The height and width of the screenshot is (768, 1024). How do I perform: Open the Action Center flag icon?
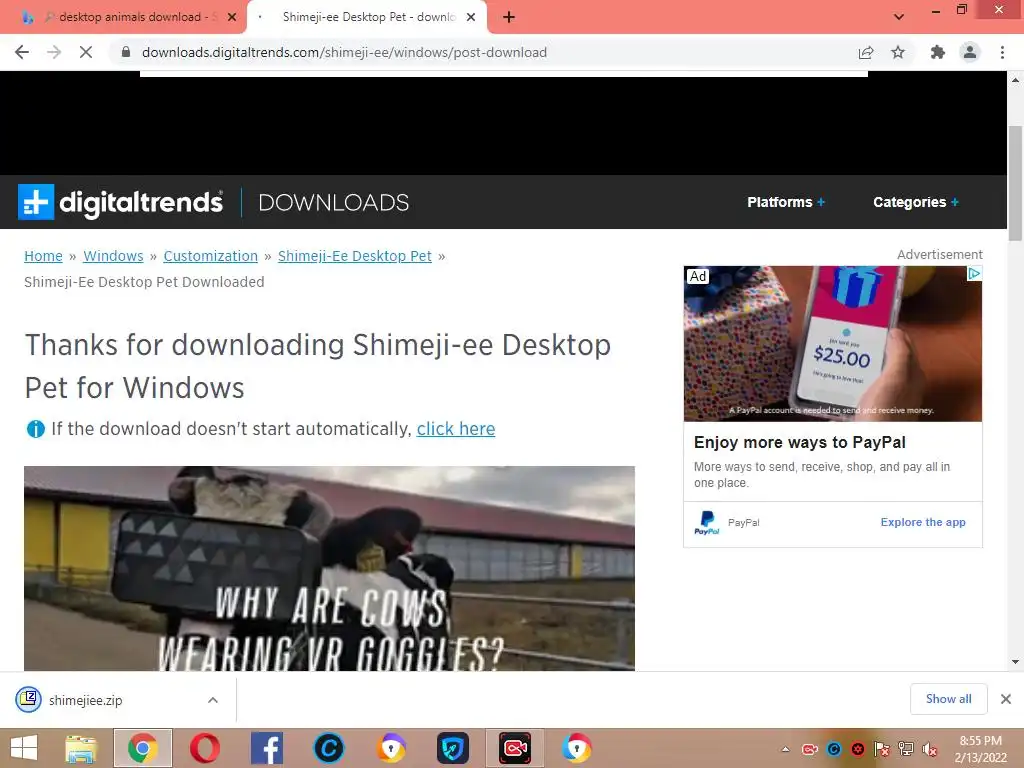(x=882, y=749)
